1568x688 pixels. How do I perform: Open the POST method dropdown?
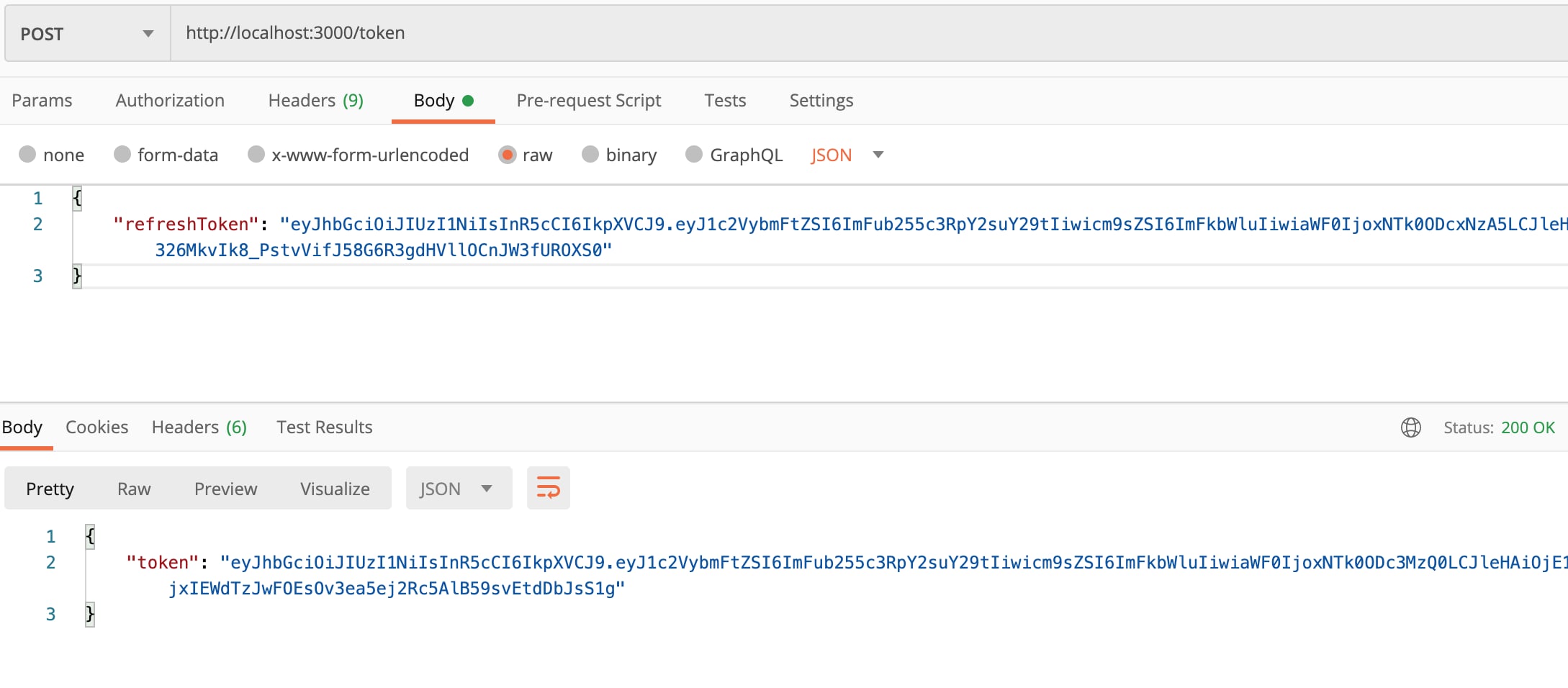(x=87, y=34)
